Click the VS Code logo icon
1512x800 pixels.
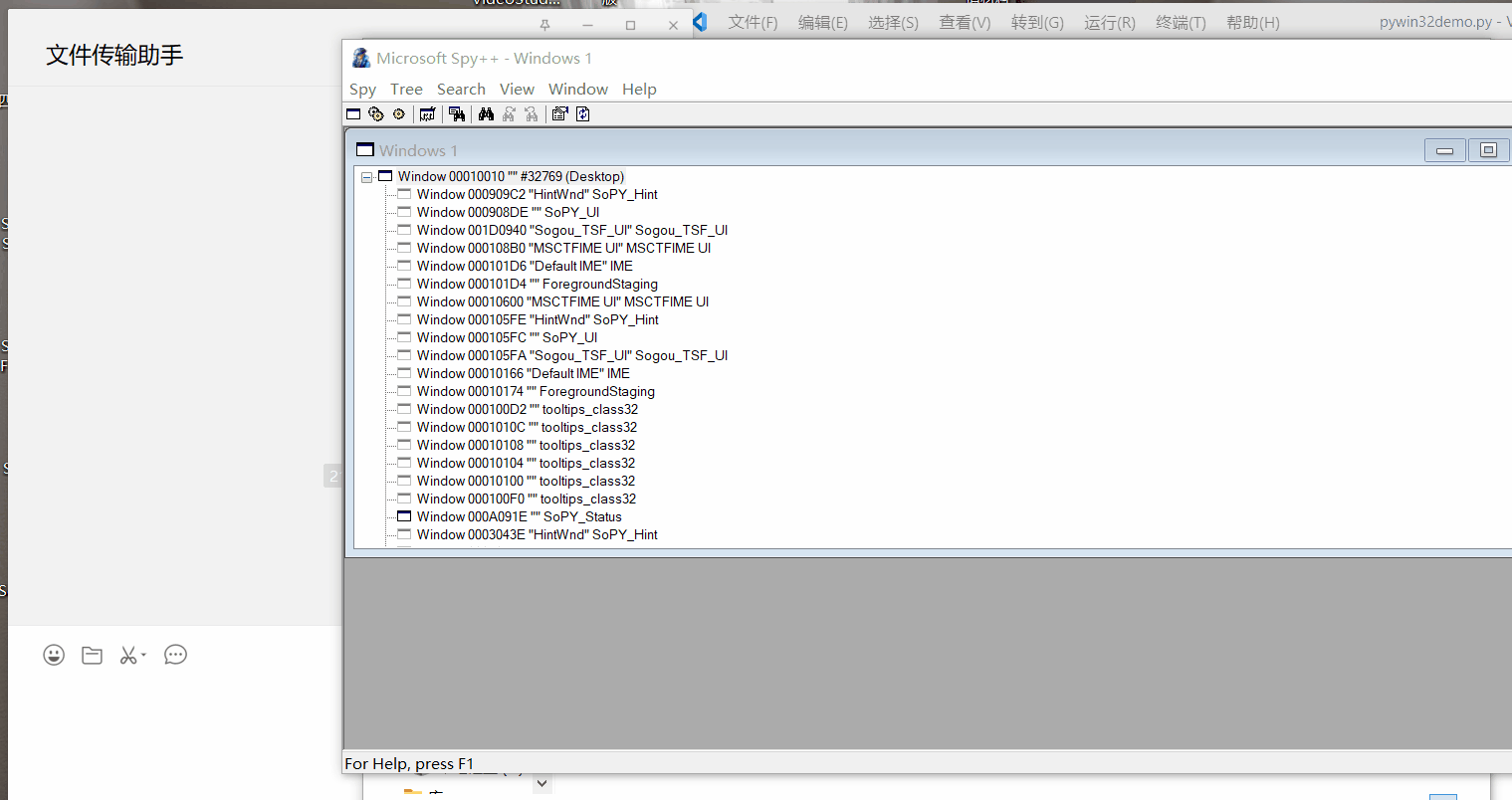(701, 22)
